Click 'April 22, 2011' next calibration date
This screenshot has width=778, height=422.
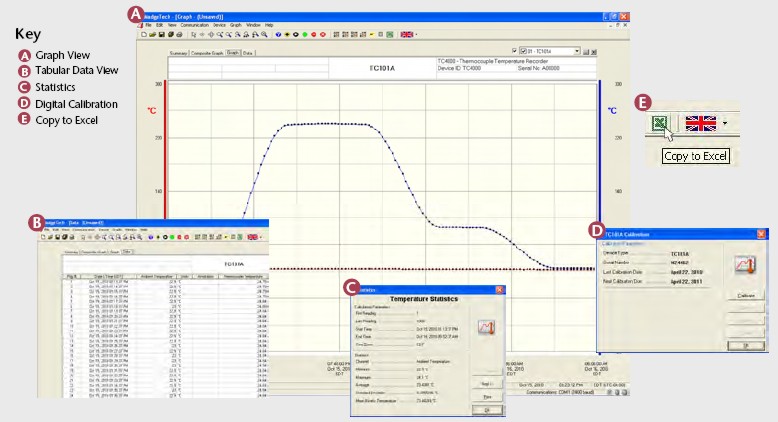[686, 282]
